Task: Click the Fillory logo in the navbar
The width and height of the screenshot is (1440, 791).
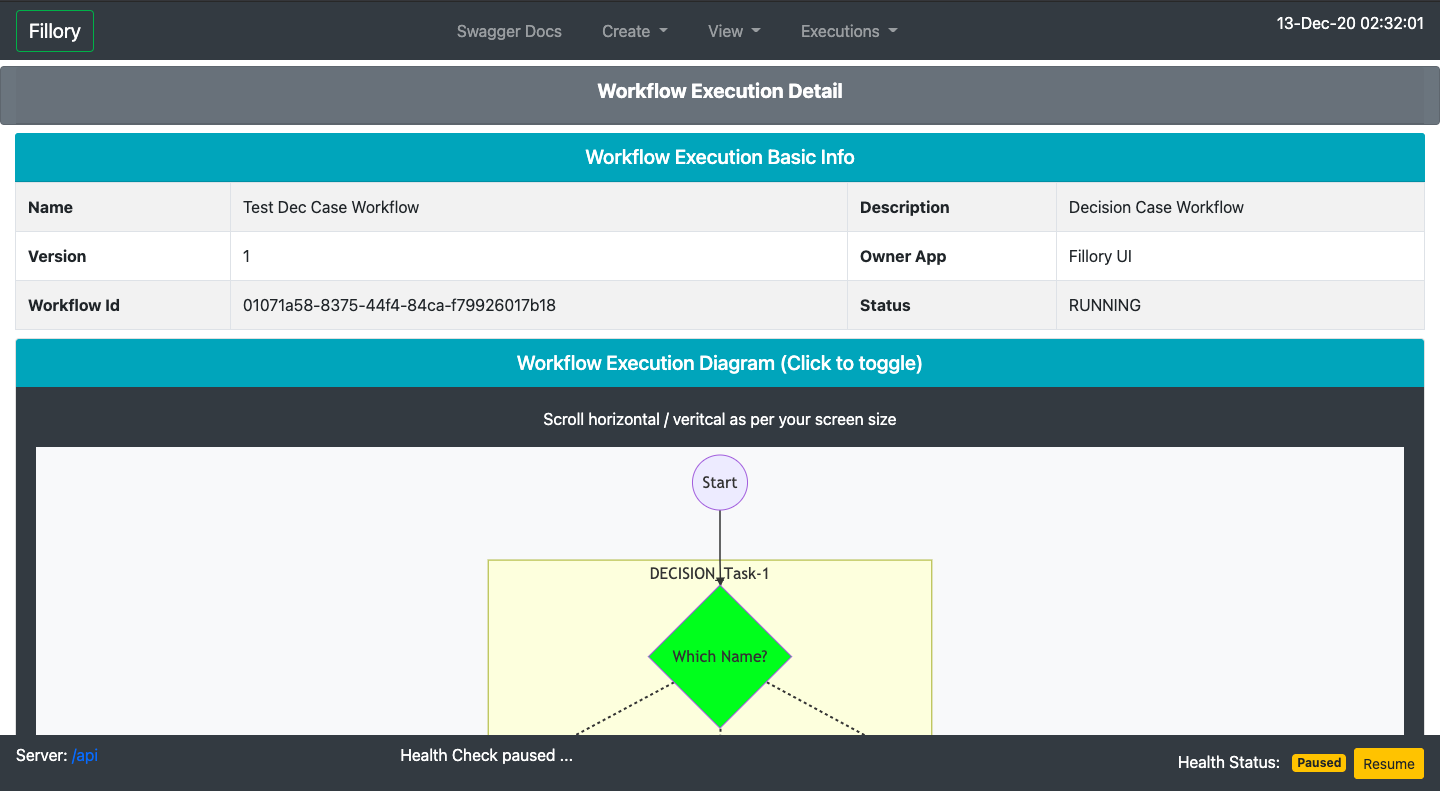Action: tap(54, 30)
